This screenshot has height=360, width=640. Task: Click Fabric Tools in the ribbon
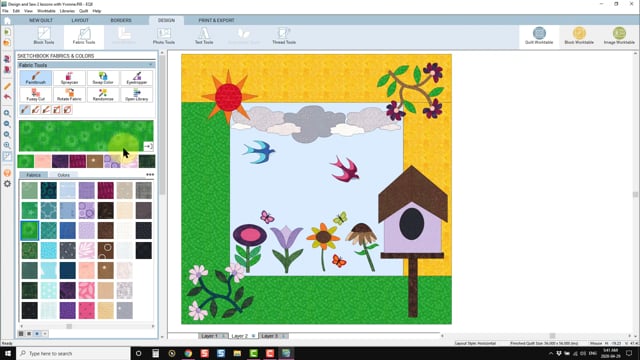pyautogui.click(x=84, y=36)
